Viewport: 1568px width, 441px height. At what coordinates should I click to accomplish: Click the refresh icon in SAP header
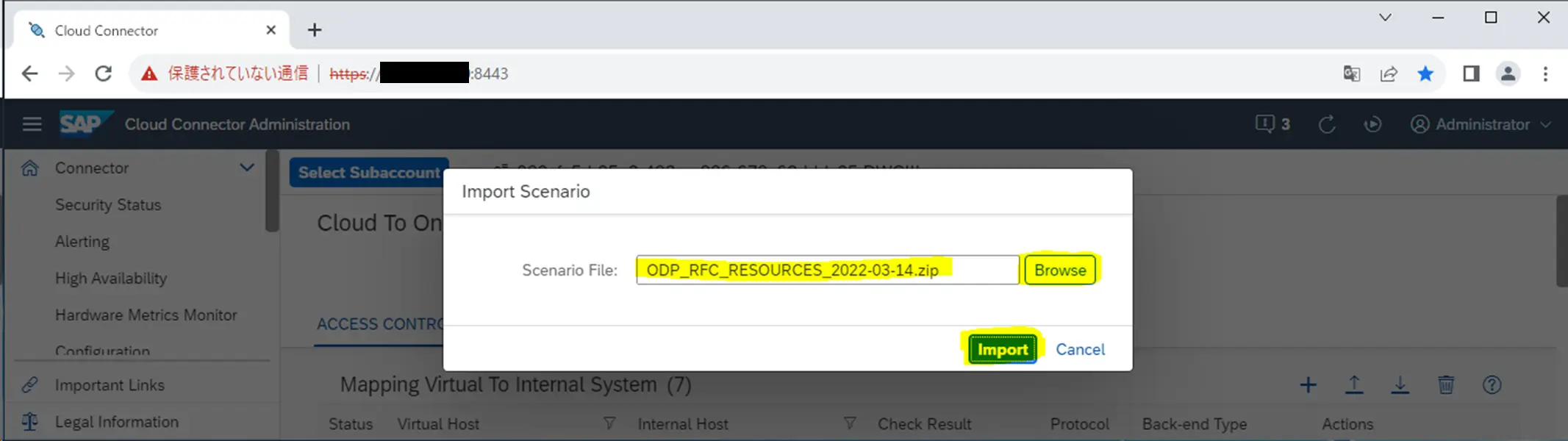(x=1327, y=124)
